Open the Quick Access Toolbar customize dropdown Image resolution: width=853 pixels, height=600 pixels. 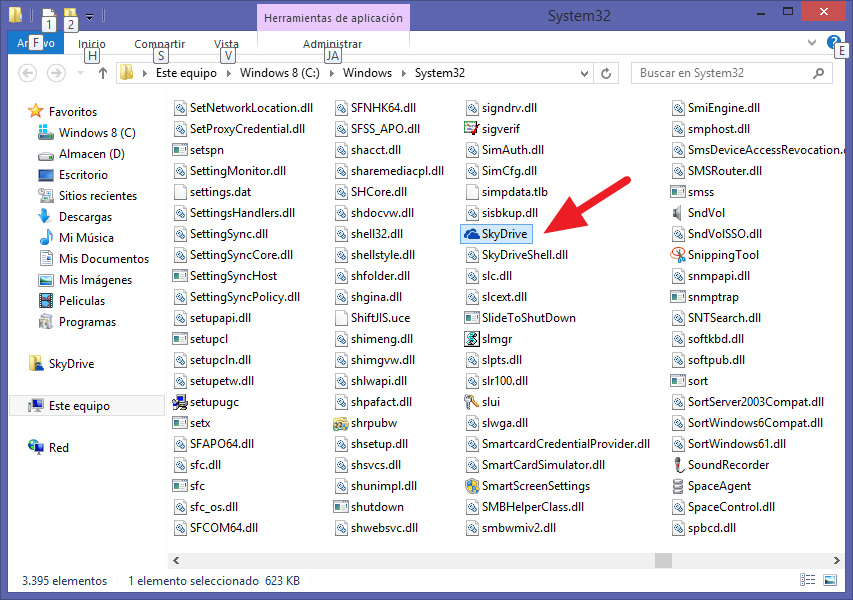tap(90, 17)
